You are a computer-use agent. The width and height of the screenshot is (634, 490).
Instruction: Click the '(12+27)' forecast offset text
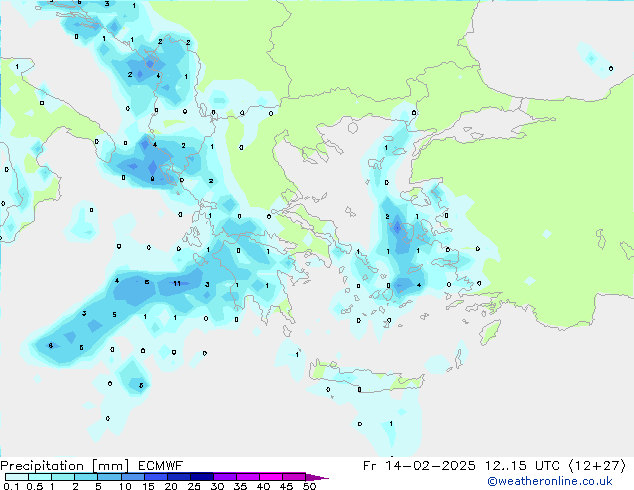[598, 466]
